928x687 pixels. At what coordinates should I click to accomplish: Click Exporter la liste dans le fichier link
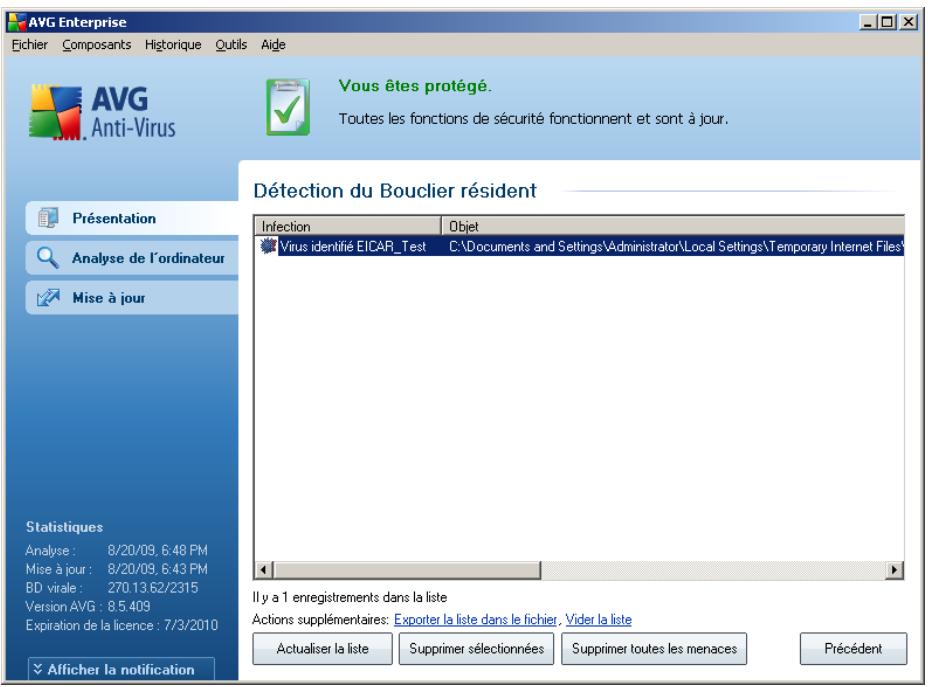click(475, 620)
